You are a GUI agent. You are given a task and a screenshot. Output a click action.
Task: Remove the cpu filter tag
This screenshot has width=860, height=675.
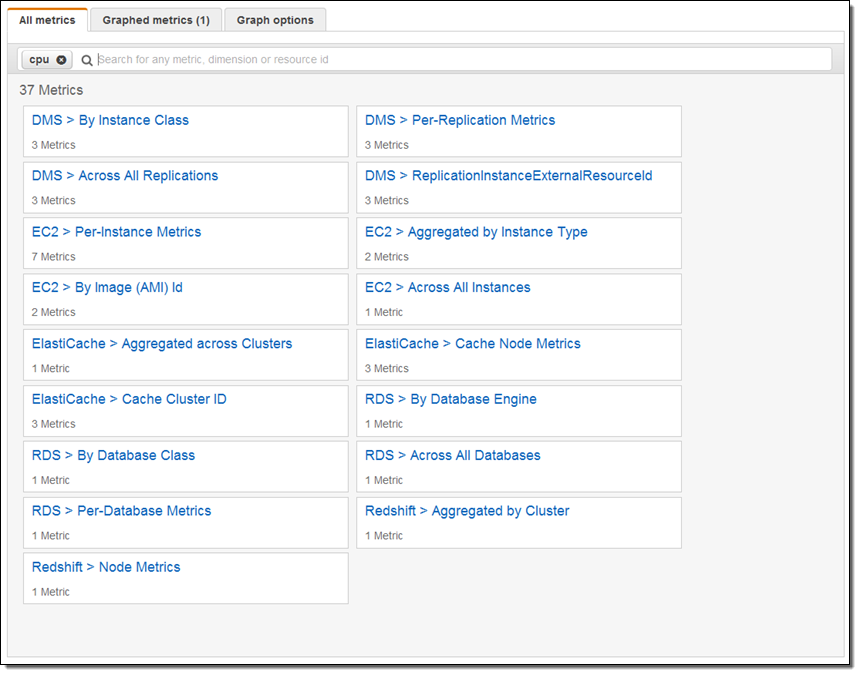[62, 60]
